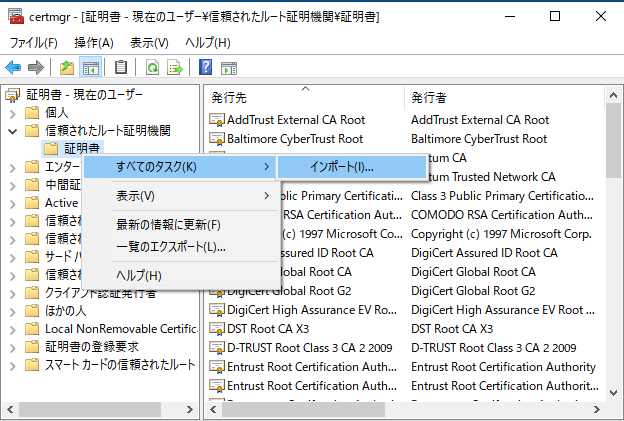Click the folder icon next to Active
The width and height of the screenshot is (624, 421).
32,203
